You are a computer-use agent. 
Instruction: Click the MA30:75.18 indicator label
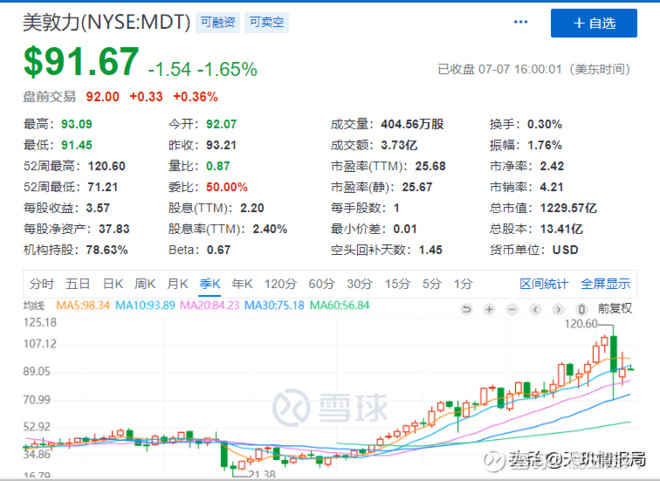click(274, 305)
